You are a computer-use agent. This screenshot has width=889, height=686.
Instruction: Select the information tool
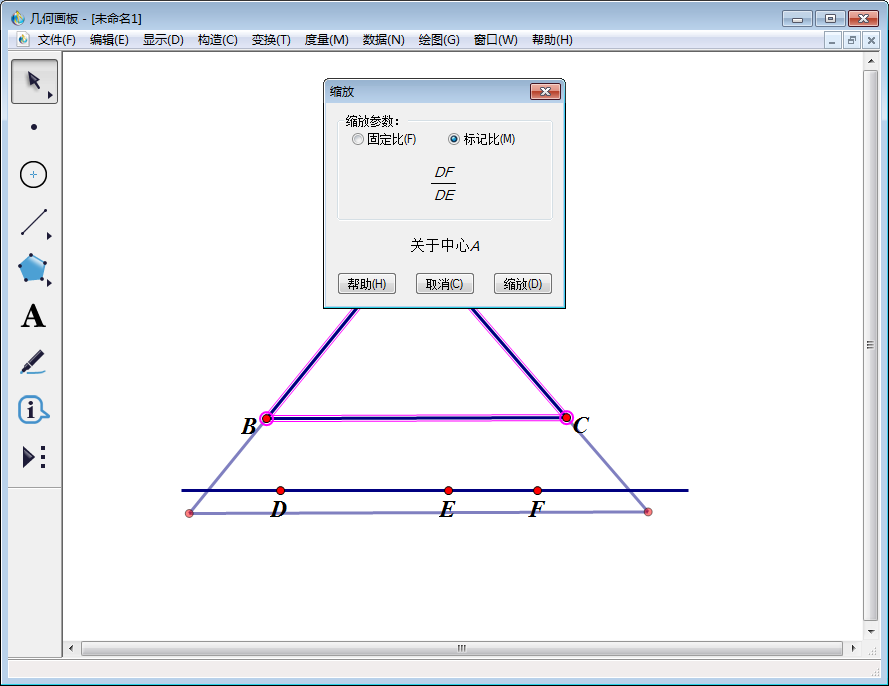(32, 410)
